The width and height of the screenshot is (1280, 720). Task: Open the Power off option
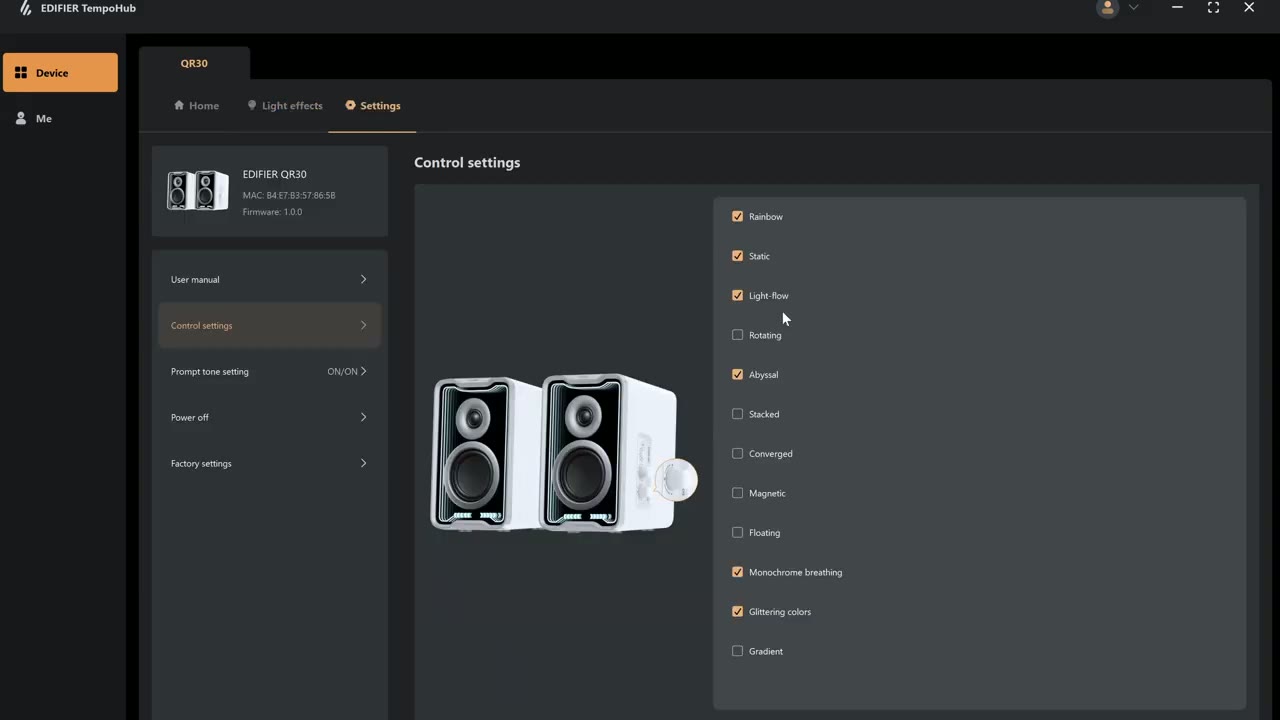click(269, 417)
